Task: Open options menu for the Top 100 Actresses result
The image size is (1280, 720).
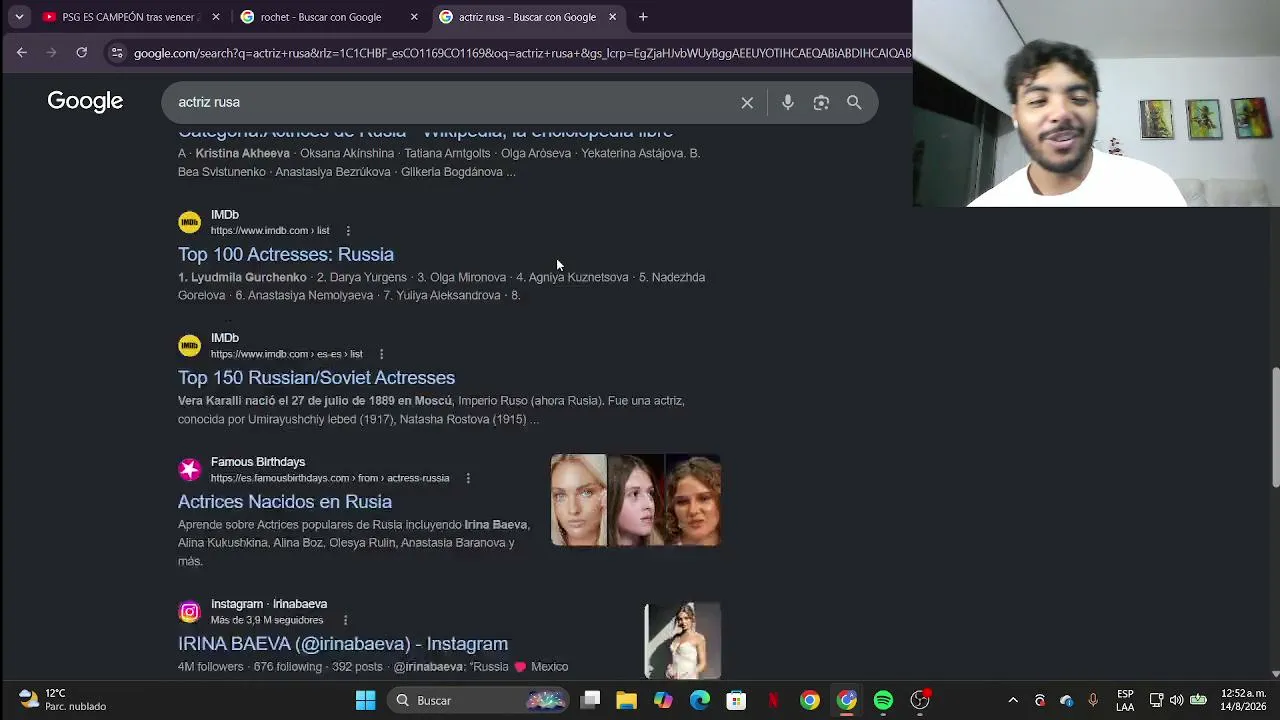Action: click(348, 231)
